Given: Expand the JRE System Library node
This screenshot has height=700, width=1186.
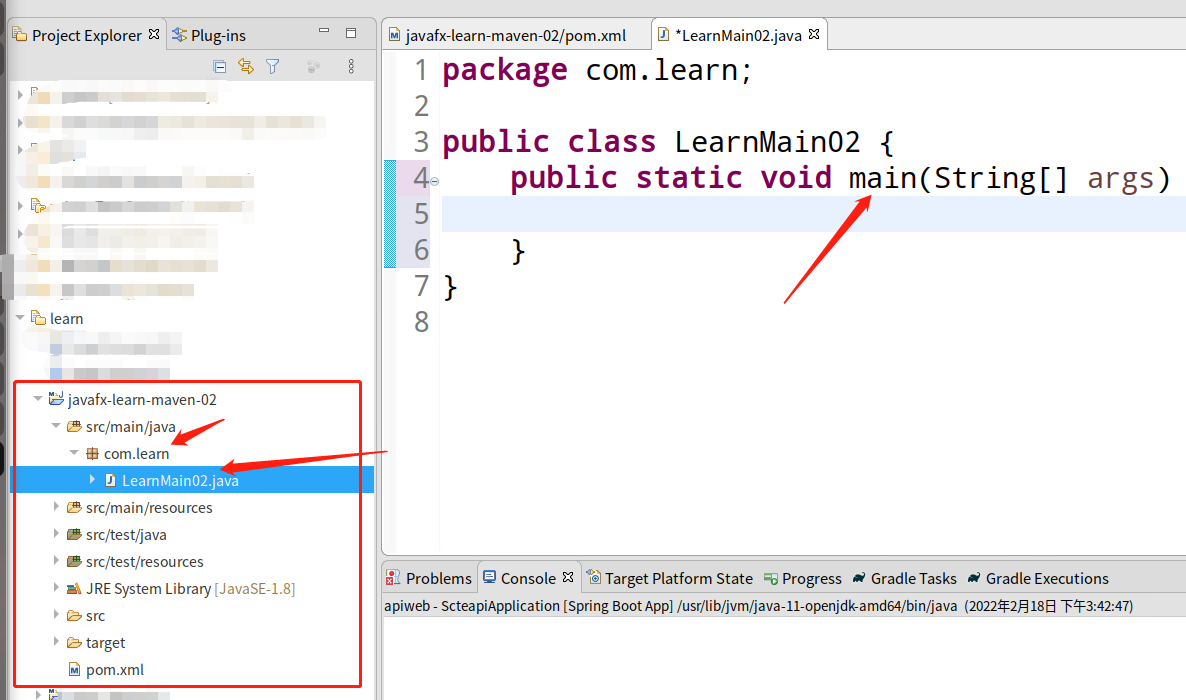Looking at the screenshot, I should coord(56,587).
